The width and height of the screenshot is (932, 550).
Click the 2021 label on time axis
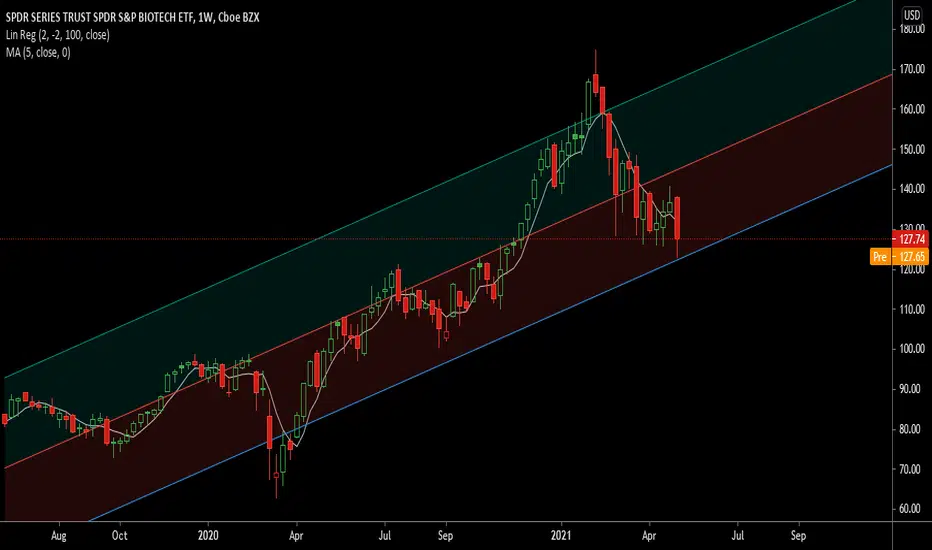[561, 536]
